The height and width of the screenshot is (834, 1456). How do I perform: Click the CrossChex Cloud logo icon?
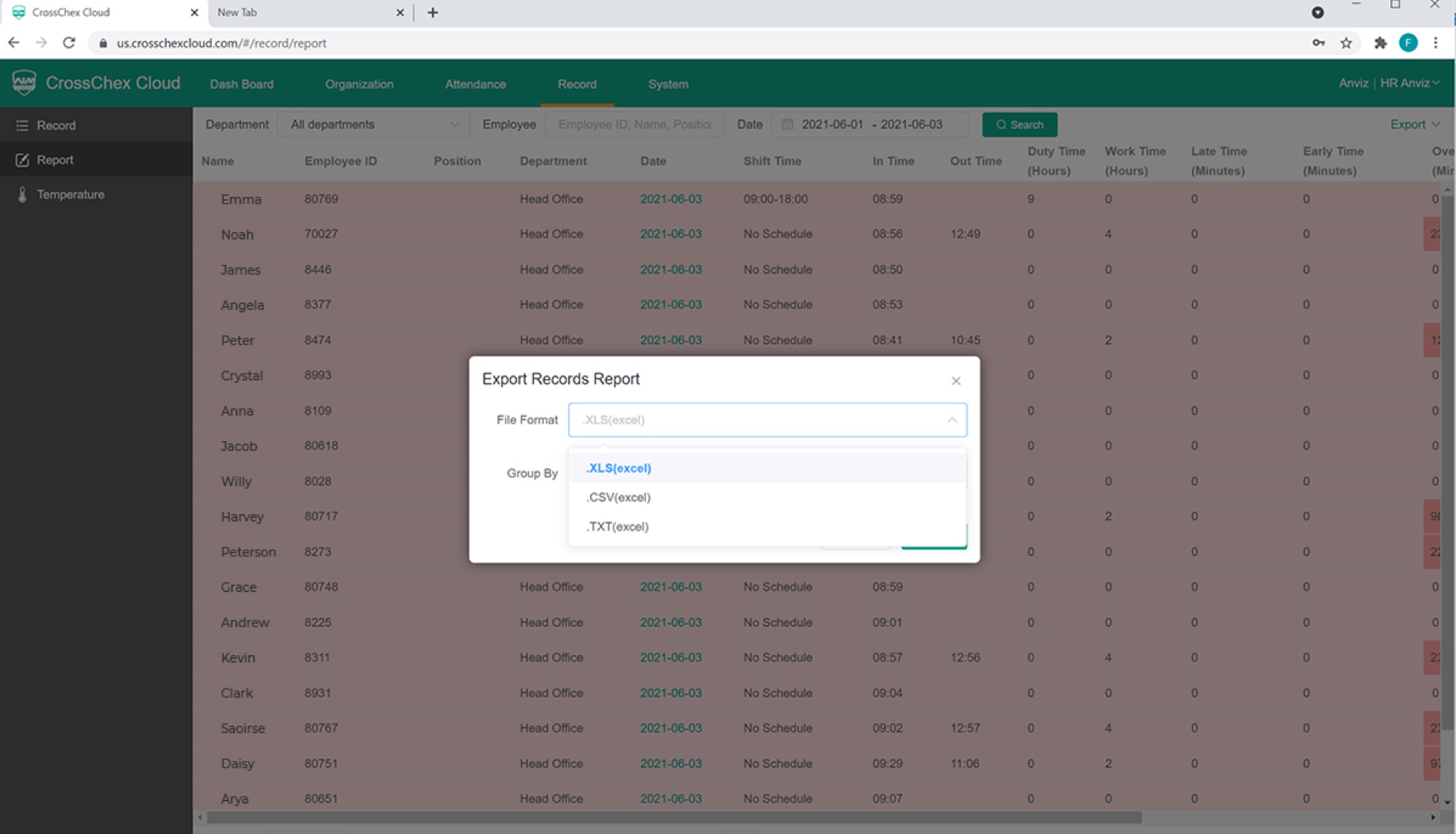point(24,83)
